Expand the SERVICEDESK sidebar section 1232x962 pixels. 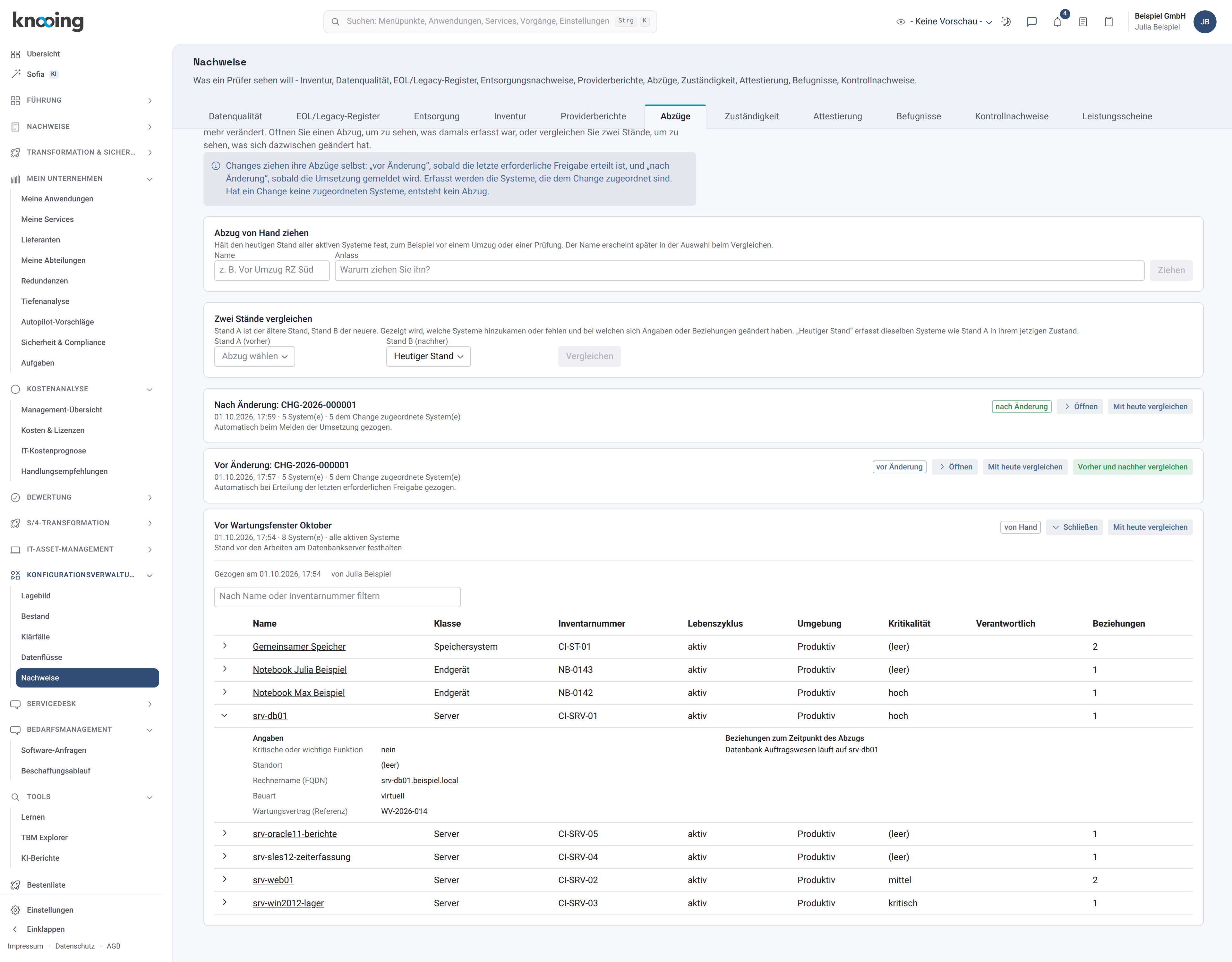(82, 704)
